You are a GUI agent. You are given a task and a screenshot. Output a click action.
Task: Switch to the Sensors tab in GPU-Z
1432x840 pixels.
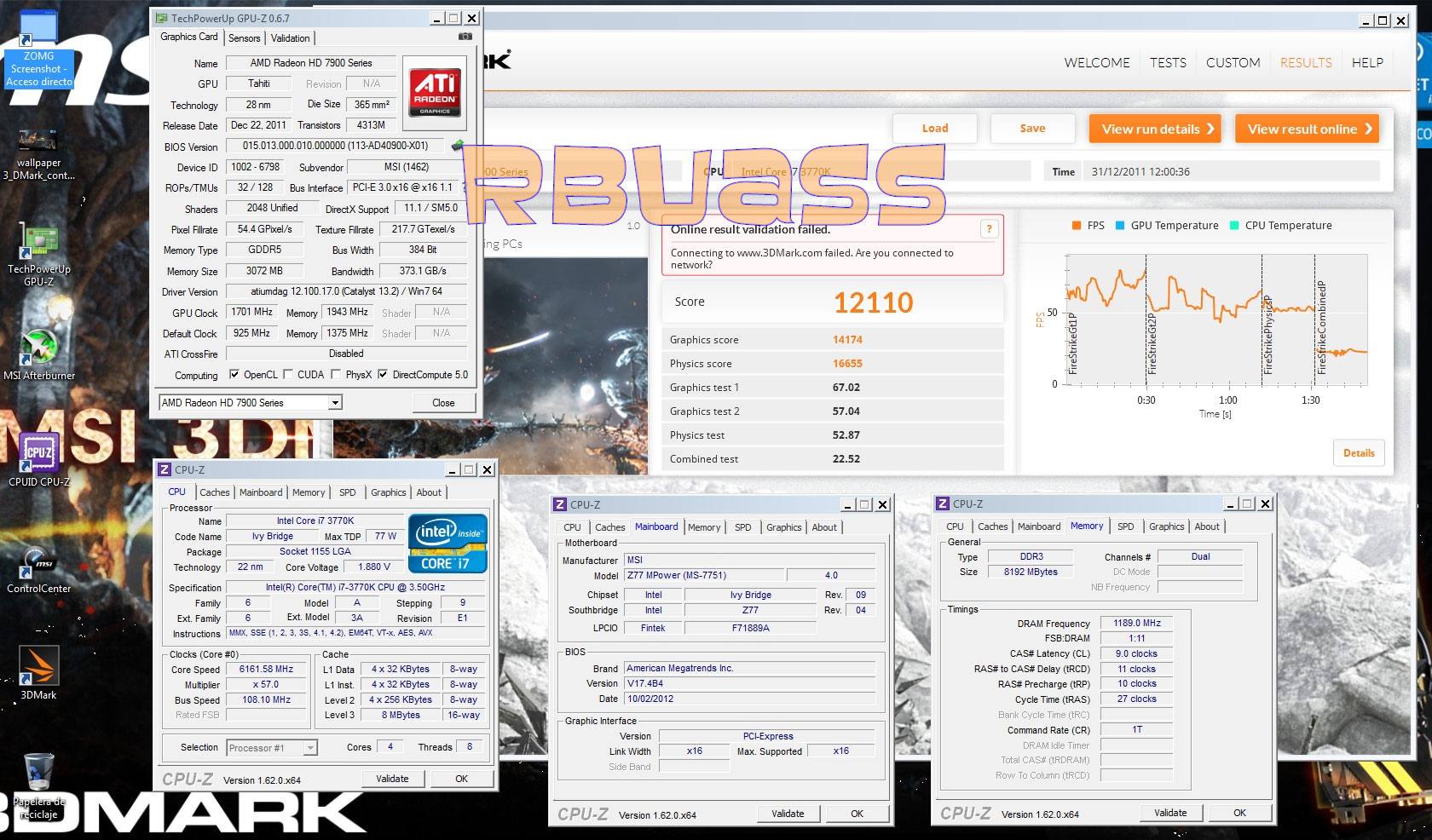[x=245, y=38]
